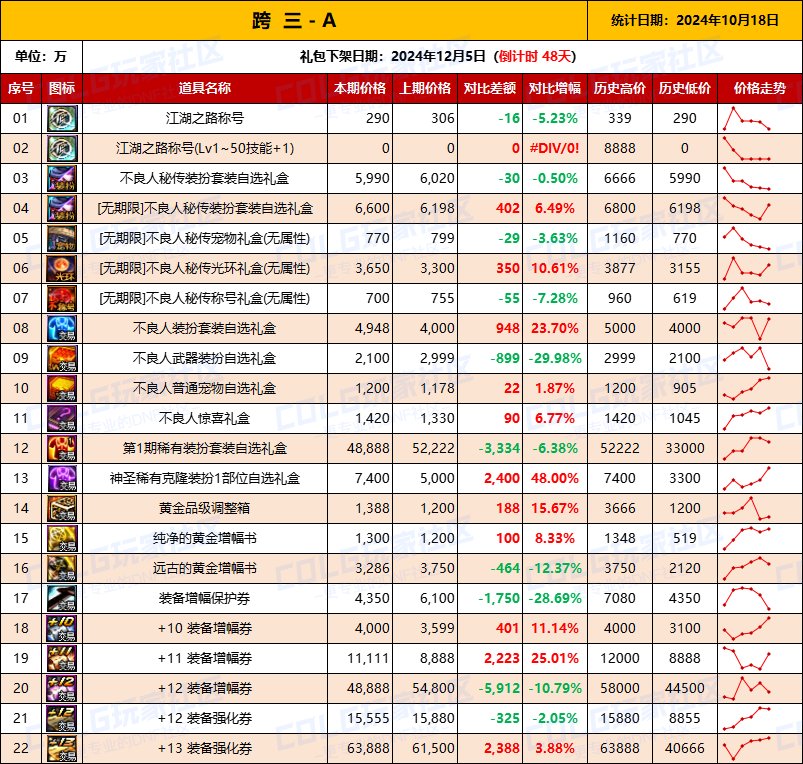Click the row 17 装备增幅保护券 icon
The height and width of the screenshot is (764, 803).
click(62, 598)
